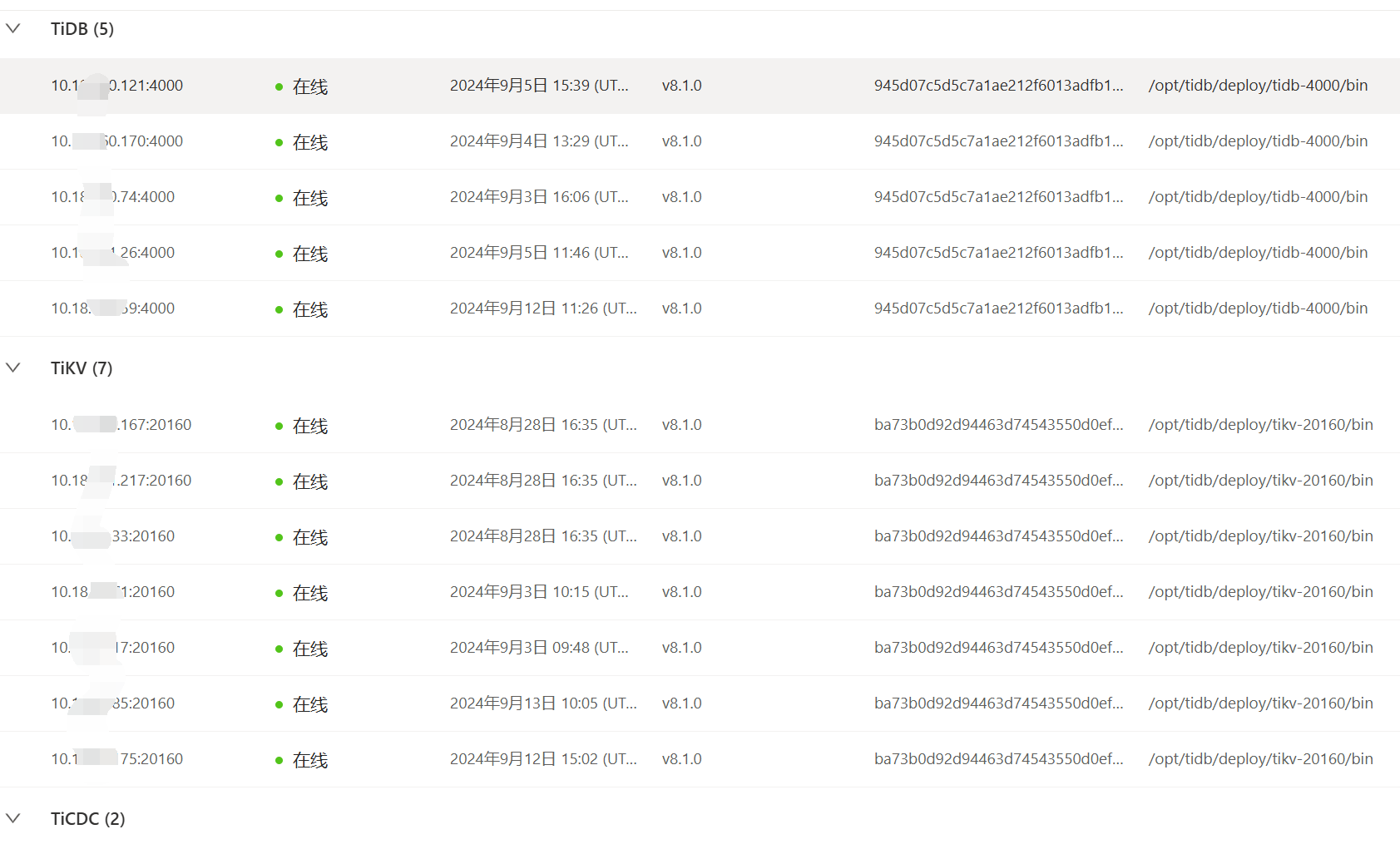Viewport: 1400px width, 844px height.
Task: Click start time 2024年9月12日 11:26
Action: [542, 308]
